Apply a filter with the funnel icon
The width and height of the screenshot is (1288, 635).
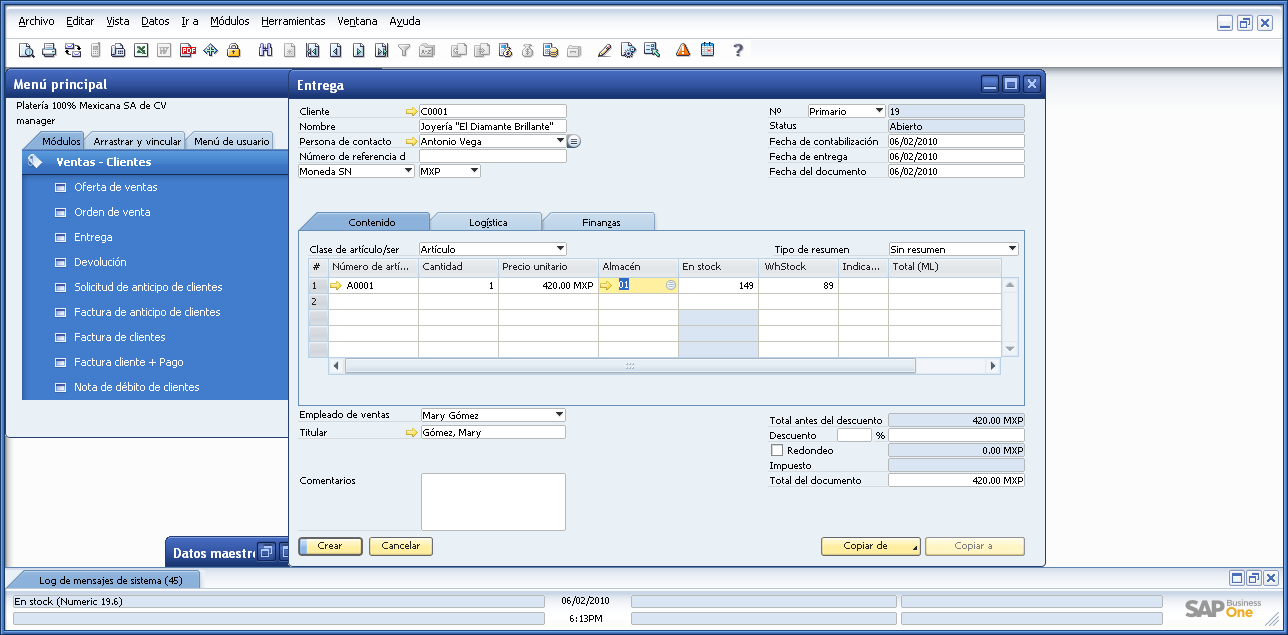[404, 50]
